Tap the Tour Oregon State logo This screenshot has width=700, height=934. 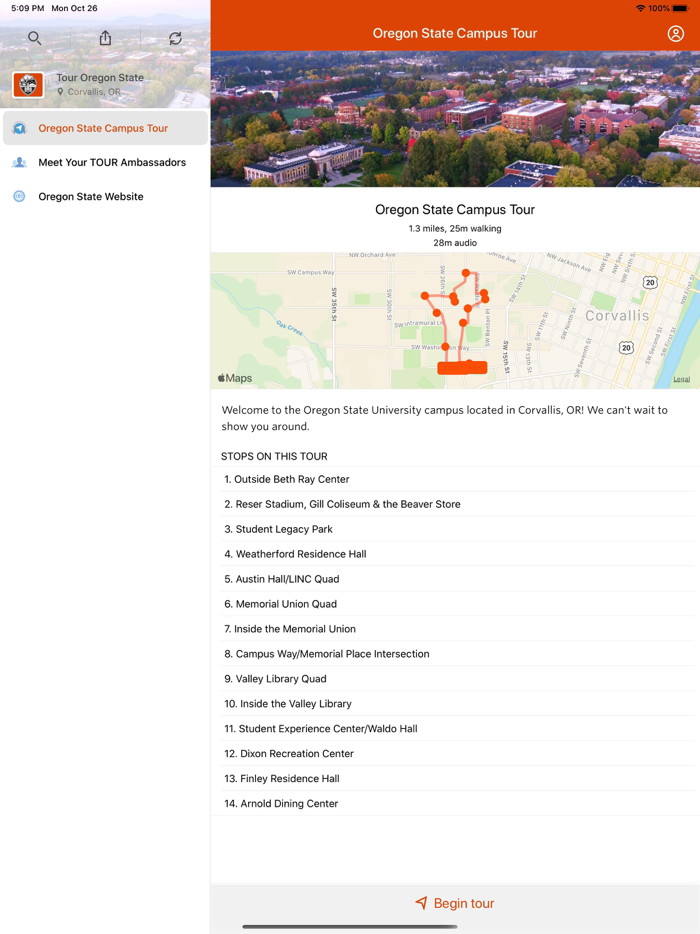click(28, 85)
